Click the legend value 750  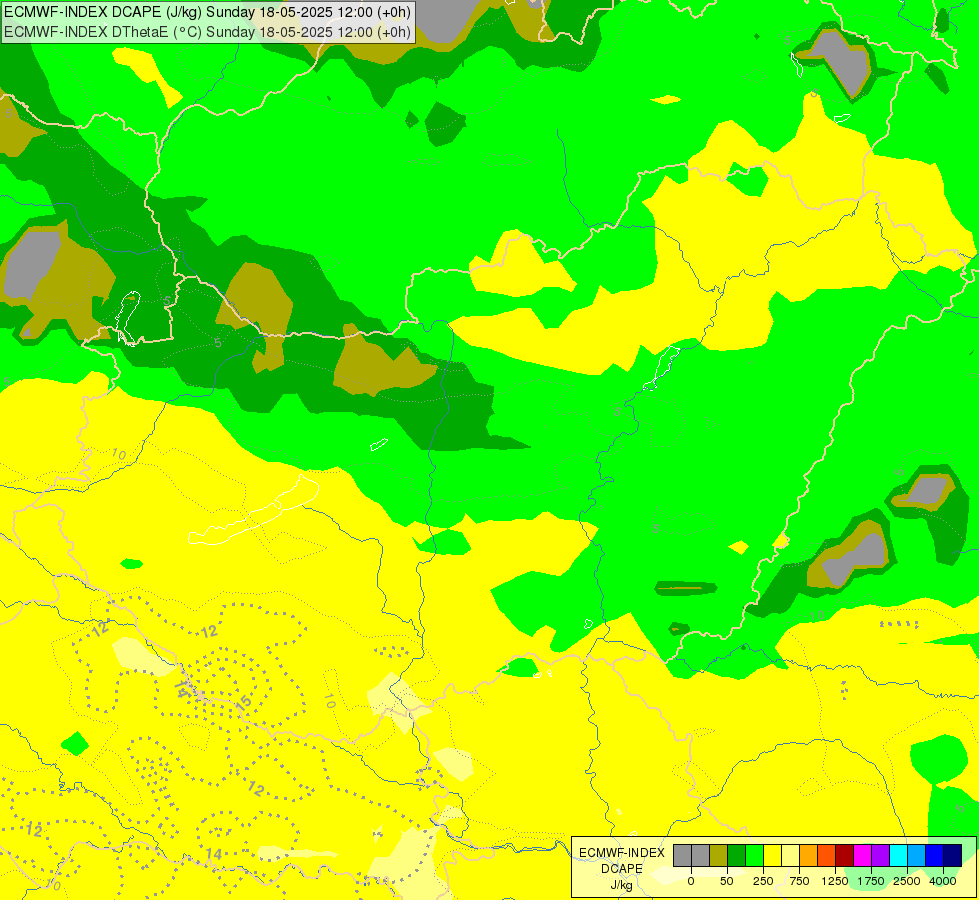[799, 881]
